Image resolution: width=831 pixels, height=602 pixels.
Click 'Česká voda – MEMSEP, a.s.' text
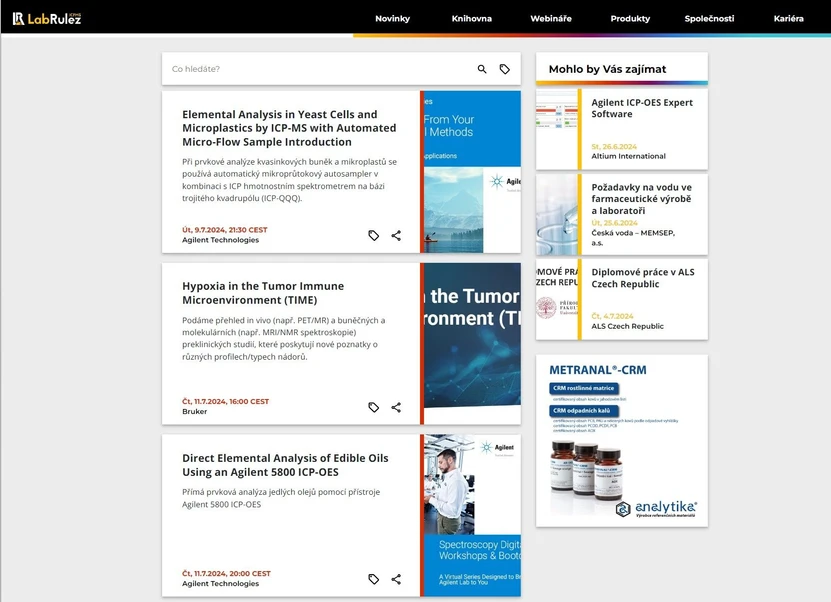tap(633, 238)
